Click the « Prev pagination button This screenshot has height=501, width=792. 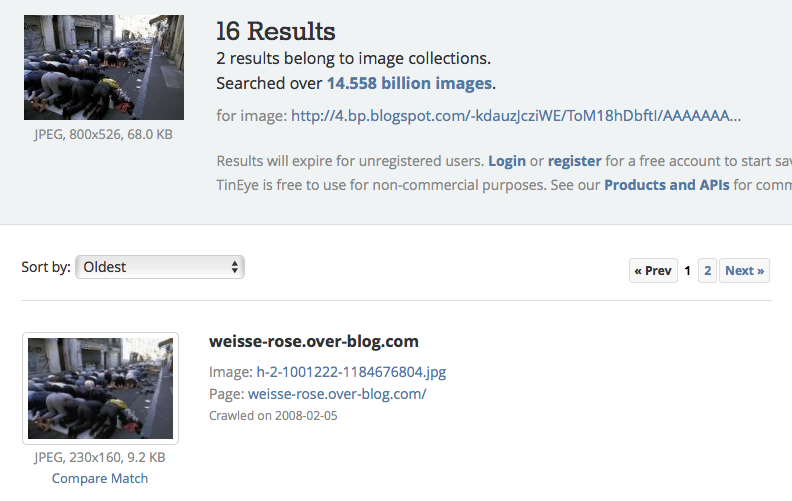point(652,270)
